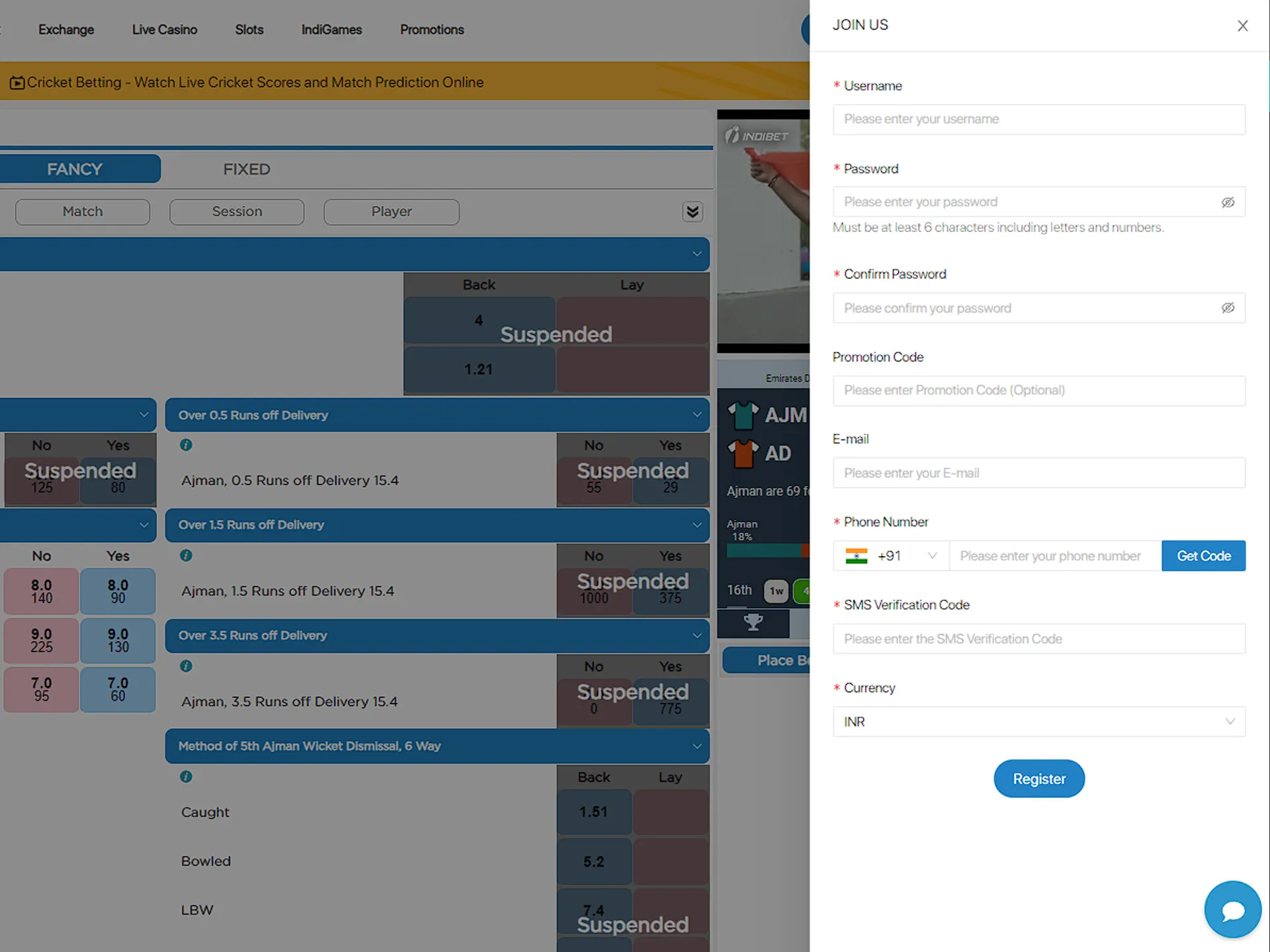The width and height of the screenshot is (1270, 952).
Task: Expand the INR currency selector dropdown
Action: click(1039, 720)
